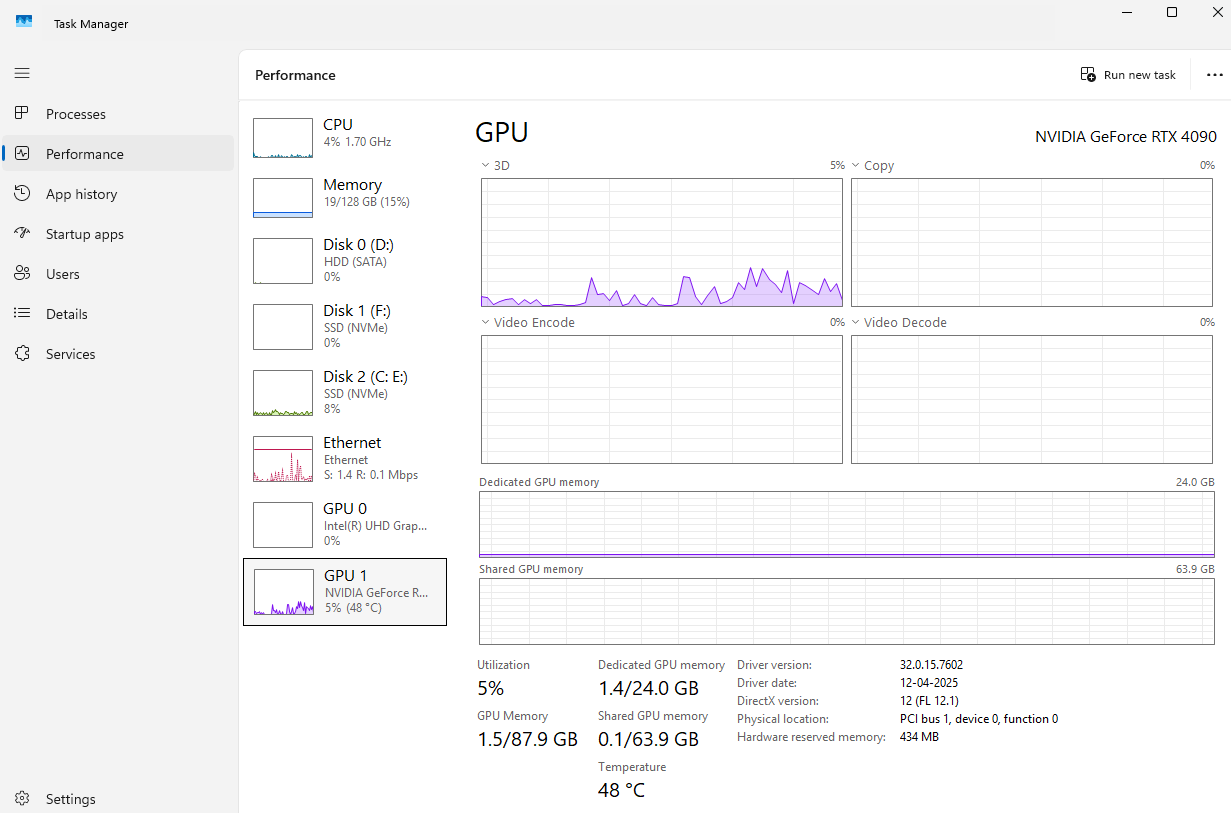Click the Performance pulse icon in sidebar
The height and width of the screenshot is (813, 1231).
point(22,154)
